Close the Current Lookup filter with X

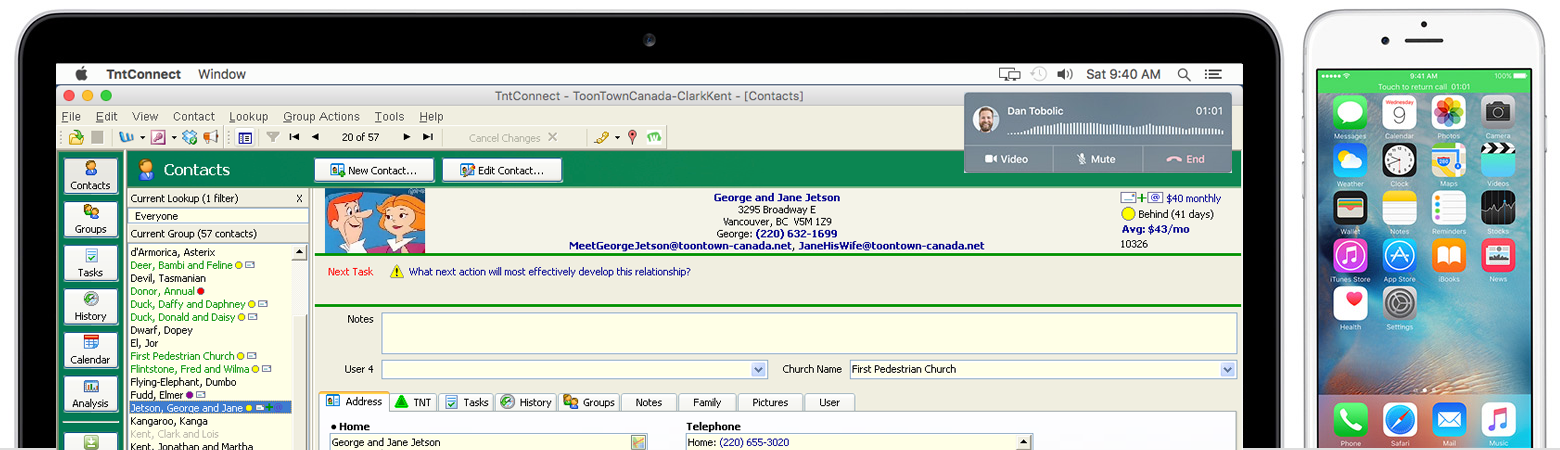tap(299, 198)
